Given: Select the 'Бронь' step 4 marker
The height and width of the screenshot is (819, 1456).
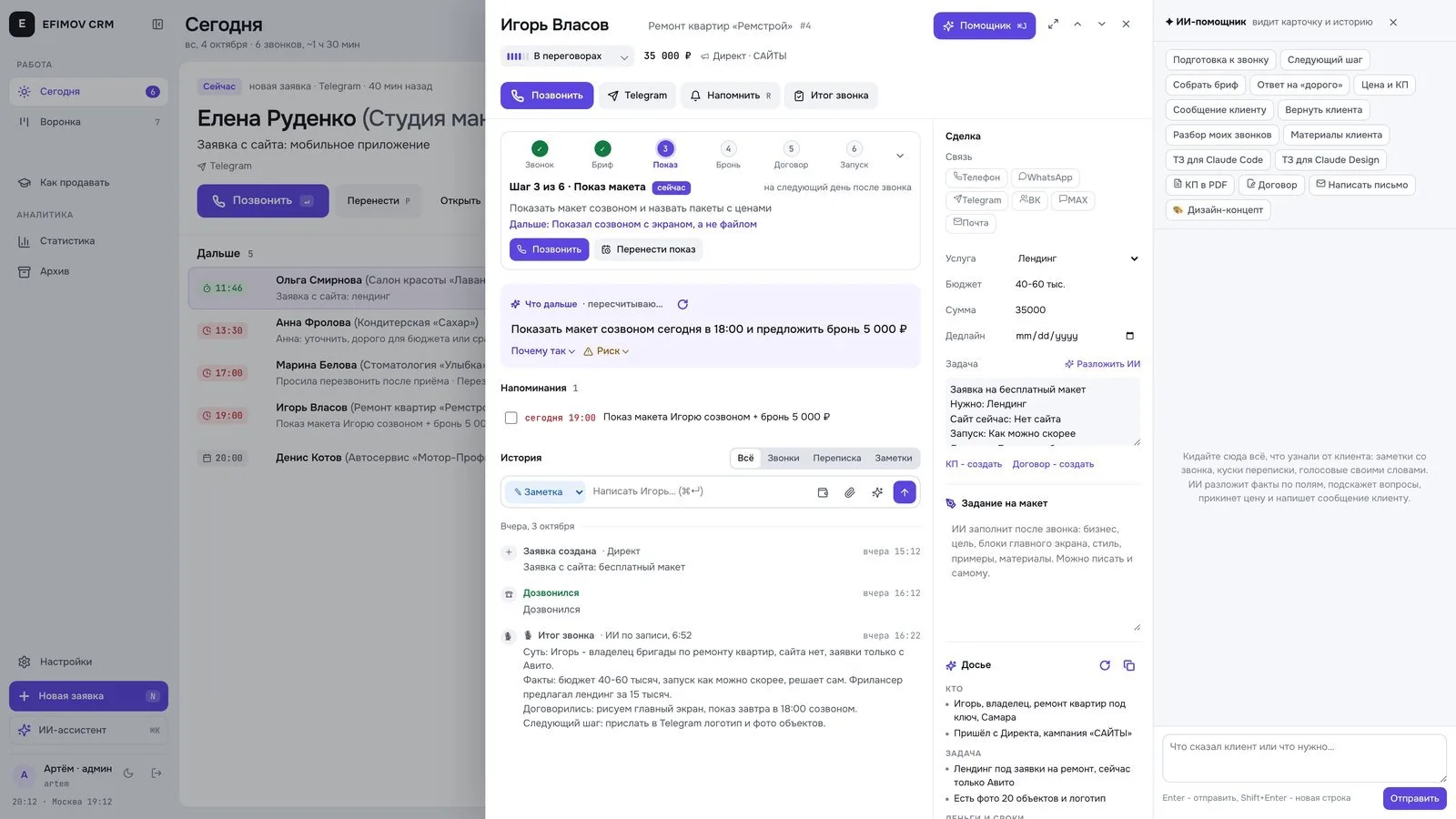Looking at the screenshot, I should pyautogui.click(x=728, y=148).
